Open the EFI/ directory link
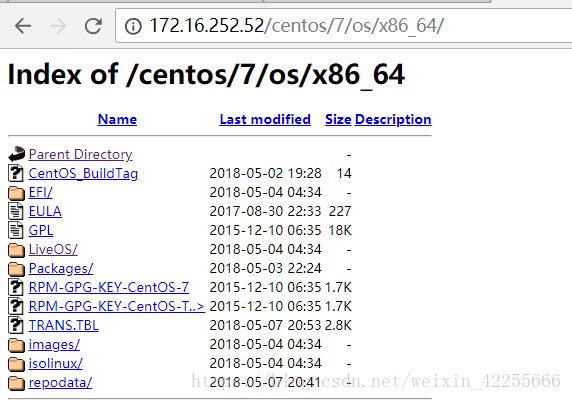 (40, 192)
